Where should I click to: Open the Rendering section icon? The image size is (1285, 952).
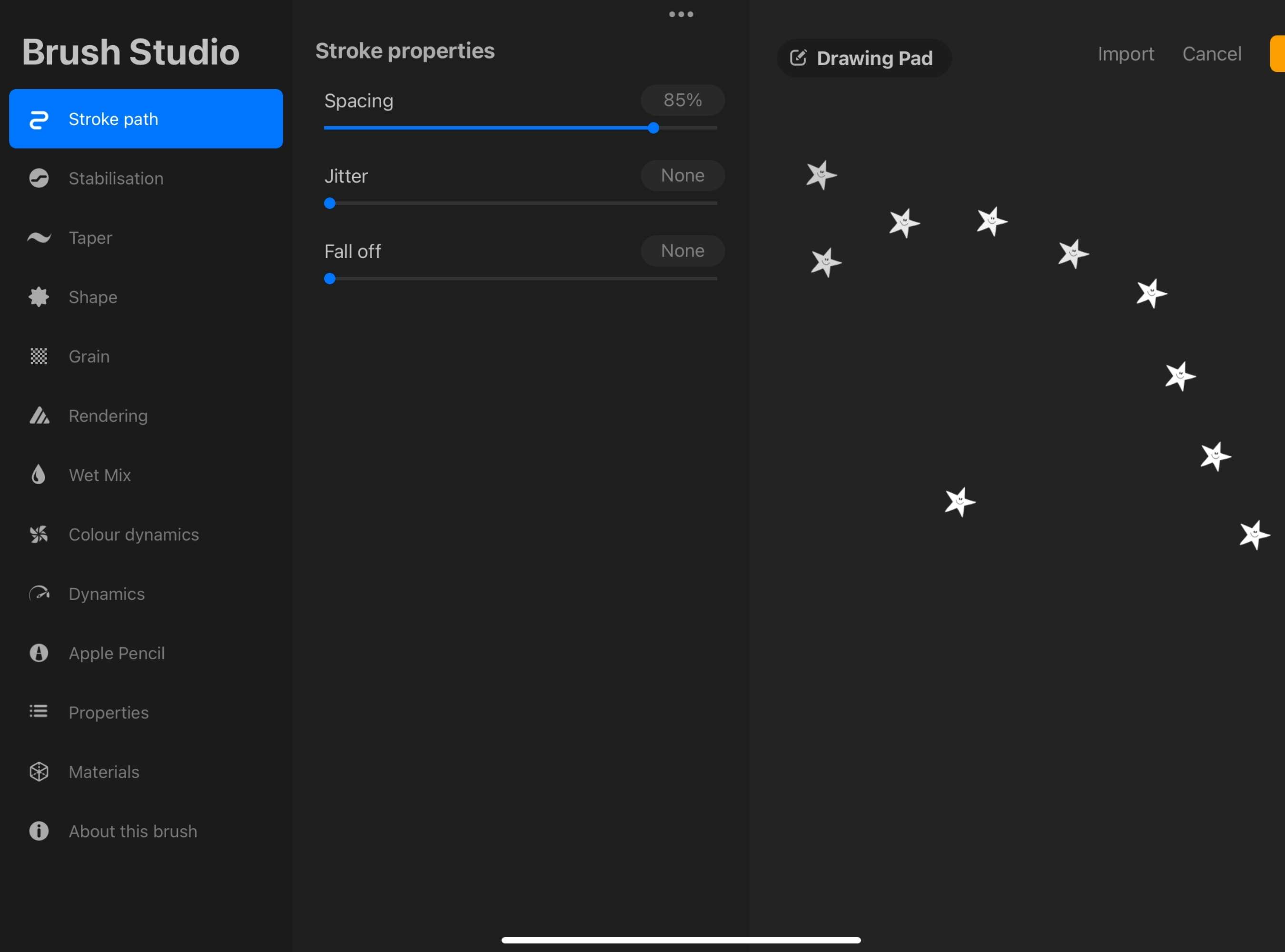[39, 416]
